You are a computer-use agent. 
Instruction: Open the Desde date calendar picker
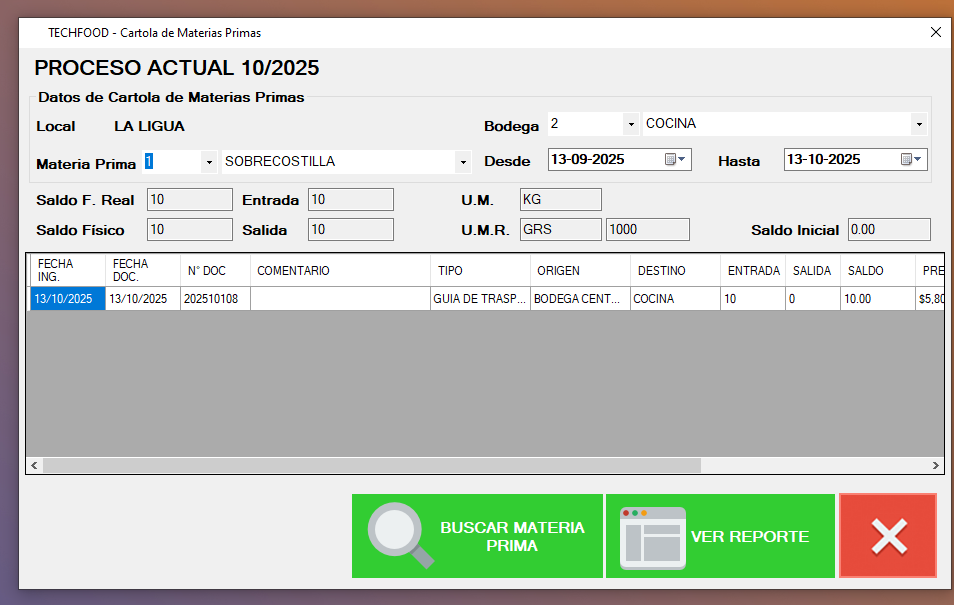pos(676,160)
